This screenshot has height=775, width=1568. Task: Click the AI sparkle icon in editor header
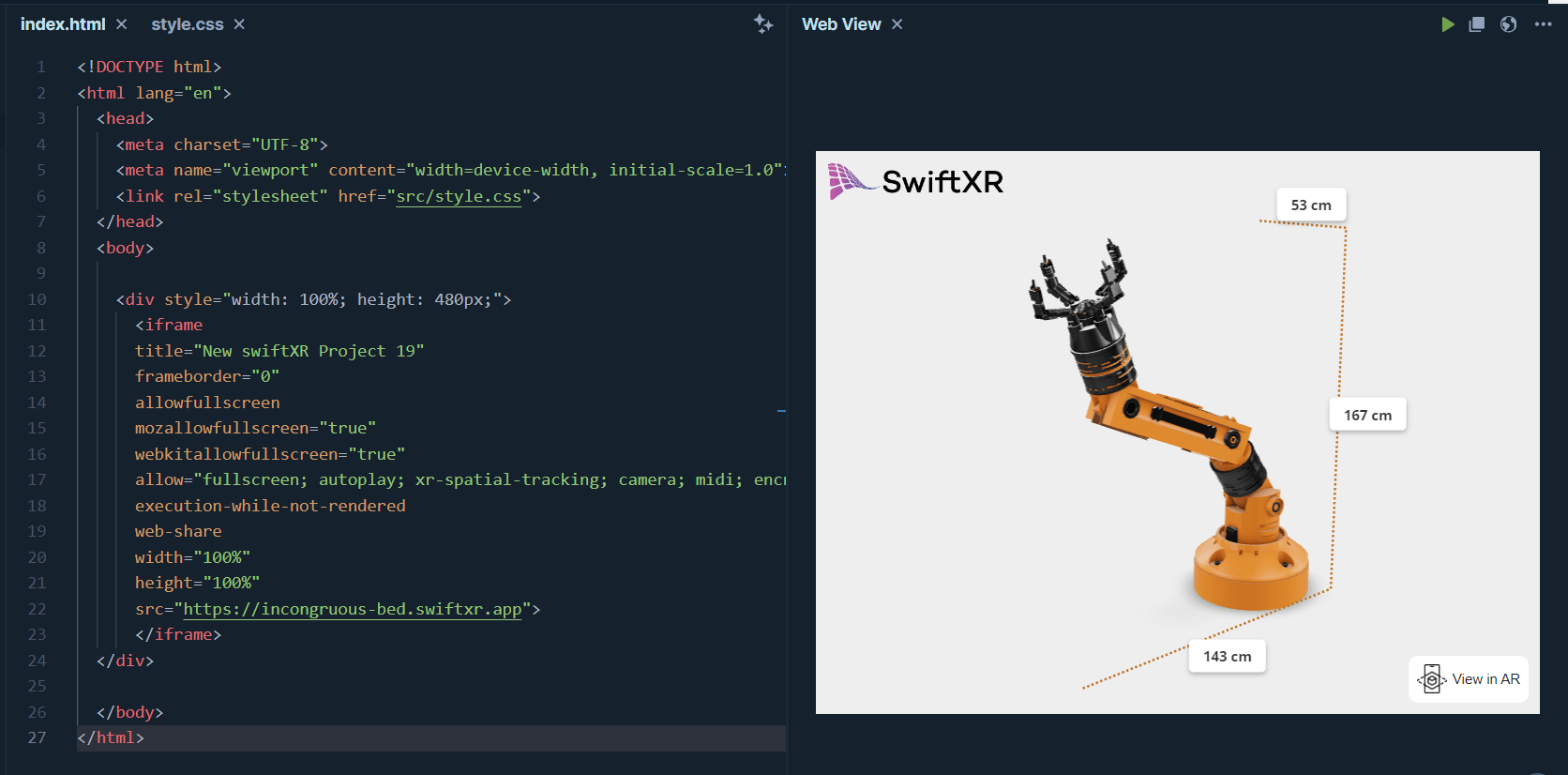pos(763,24)
